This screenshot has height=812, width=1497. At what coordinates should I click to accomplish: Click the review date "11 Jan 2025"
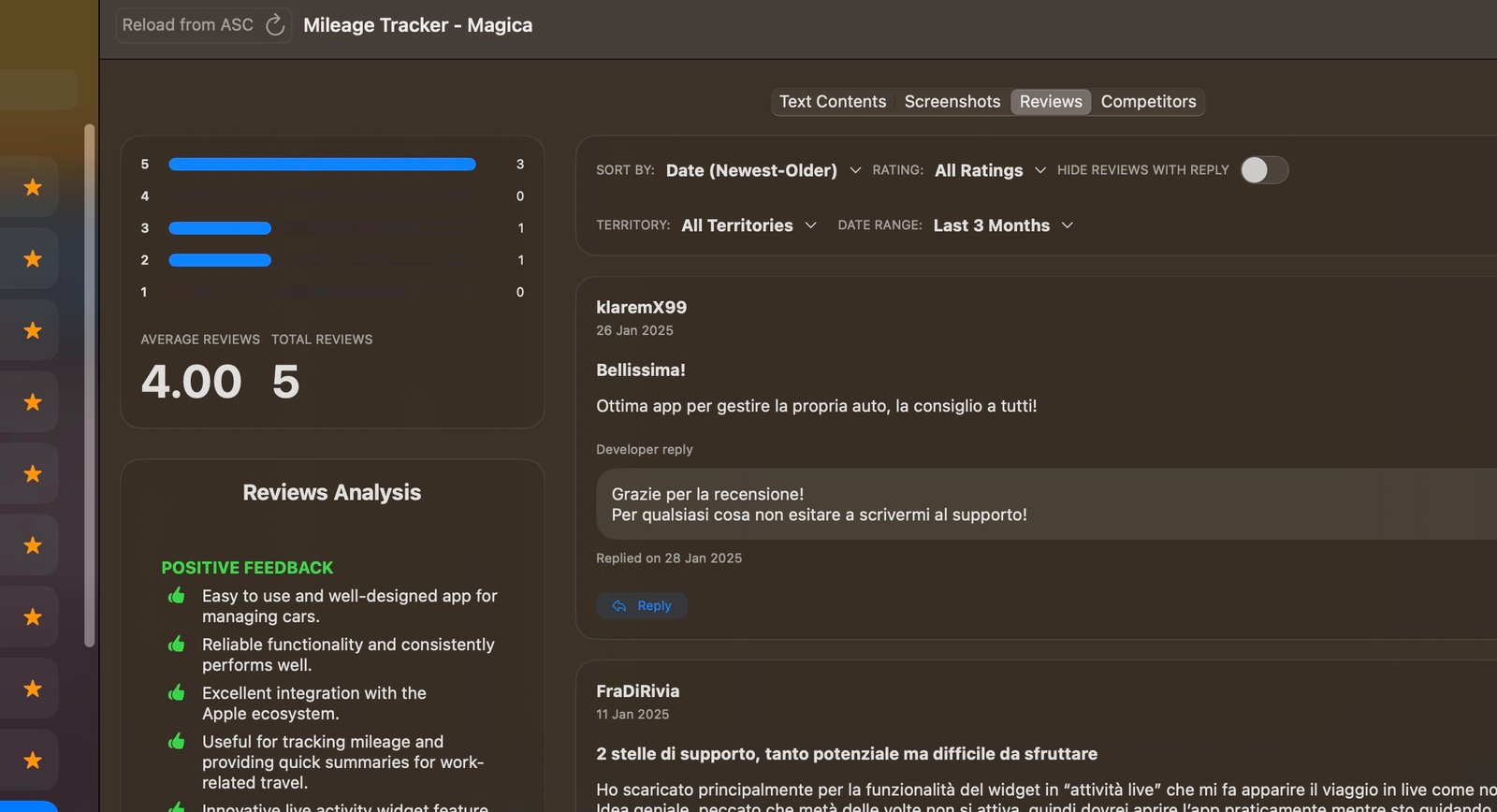pyautogui.click(x=632, y=715)
